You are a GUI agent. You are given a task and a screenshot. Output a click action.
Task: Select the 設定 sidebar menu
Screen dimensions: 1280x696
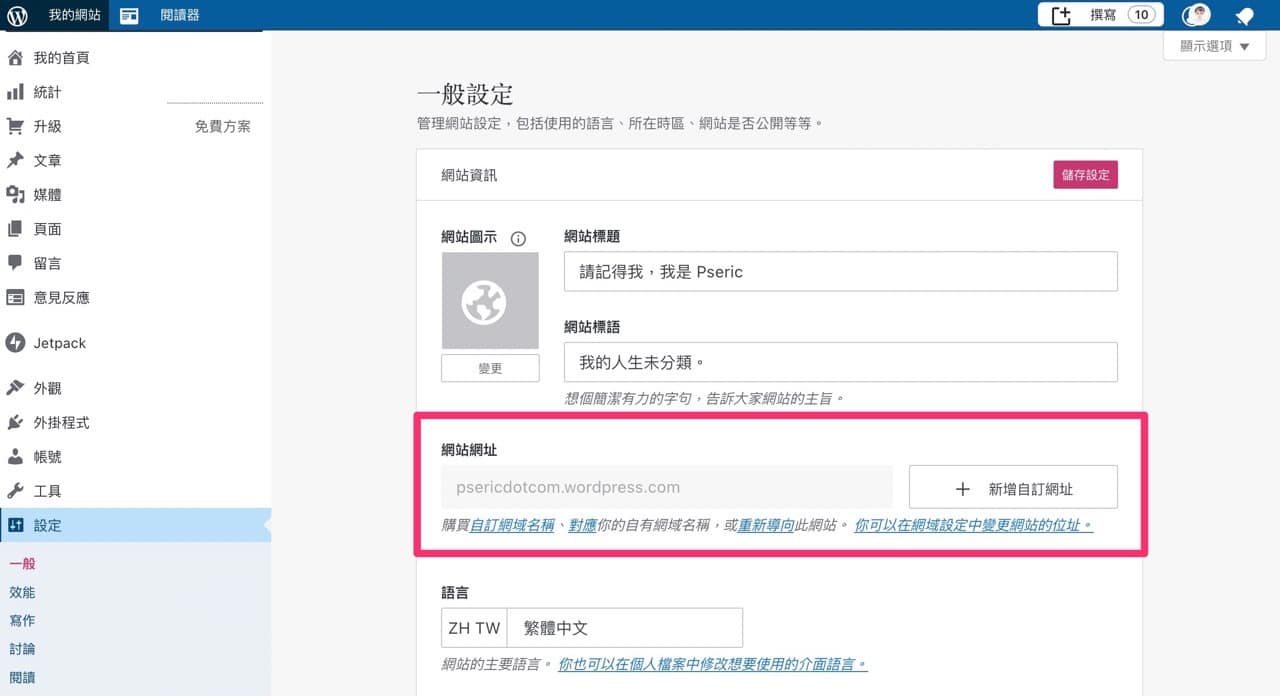tap(135, 525)
